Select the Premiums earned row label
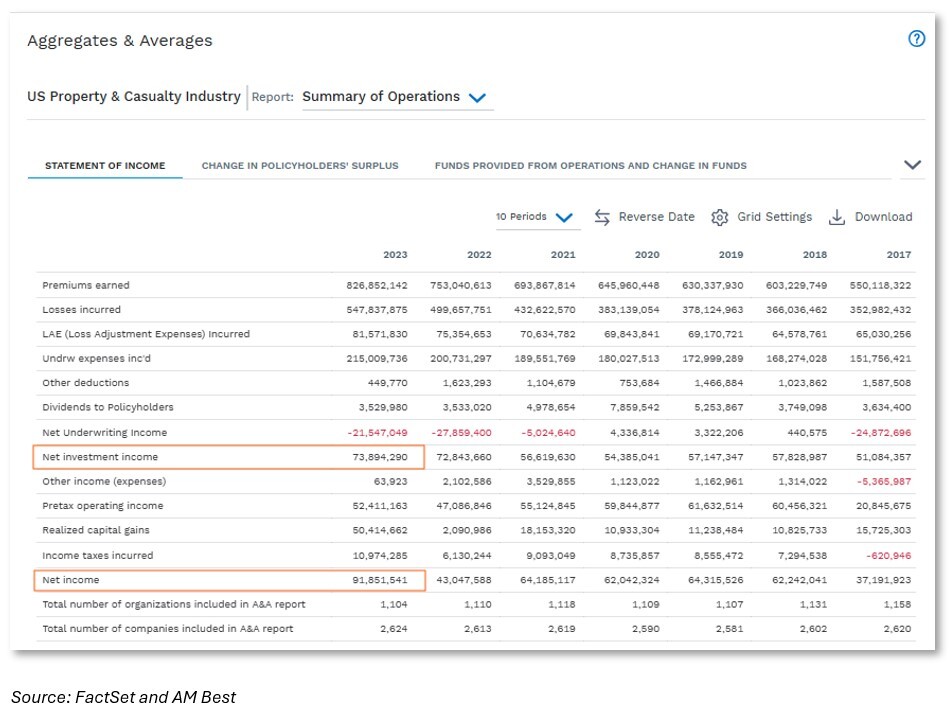The height and width of the screenshot is (710, 951). click(86, 285)
